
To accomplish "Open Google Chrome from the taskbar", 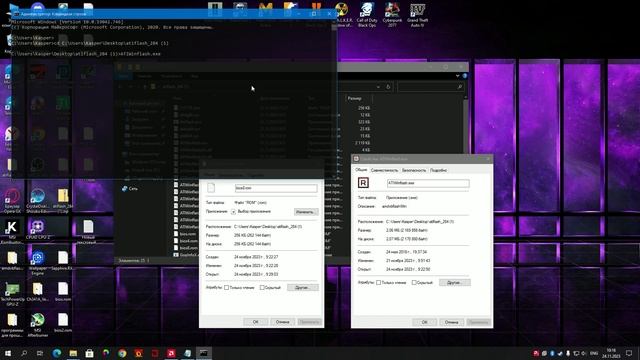I will click(122, 353).
